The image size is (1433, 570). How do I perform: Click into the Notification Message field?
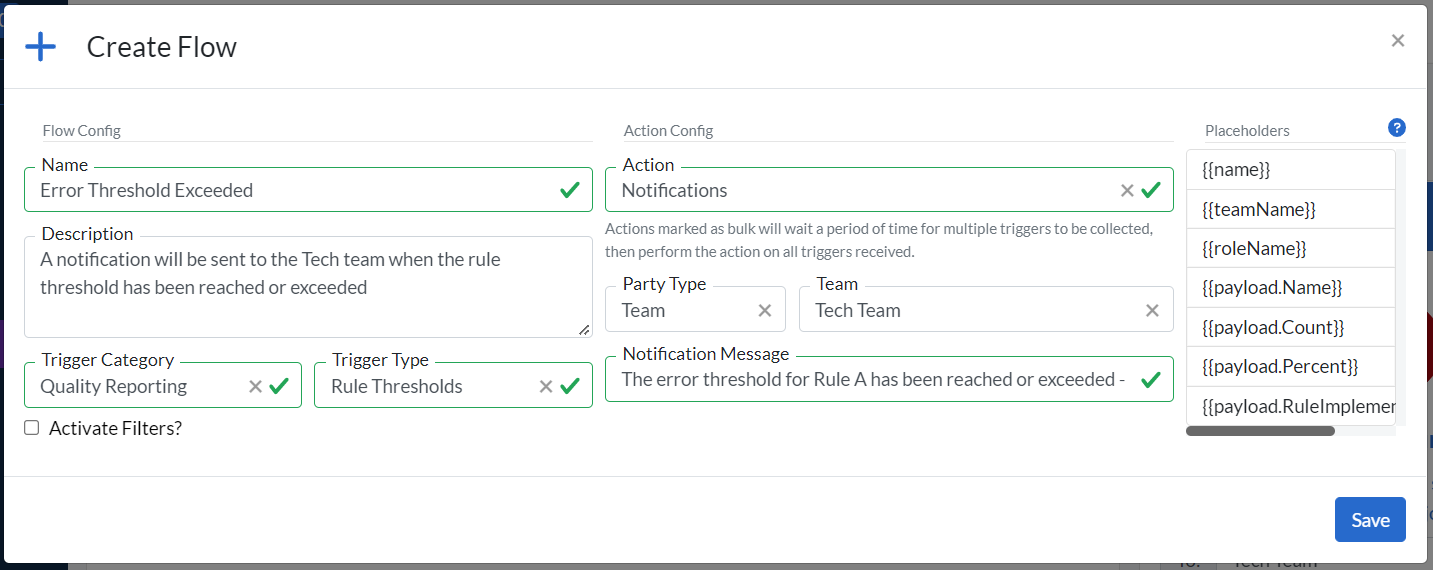click(870, 380)
